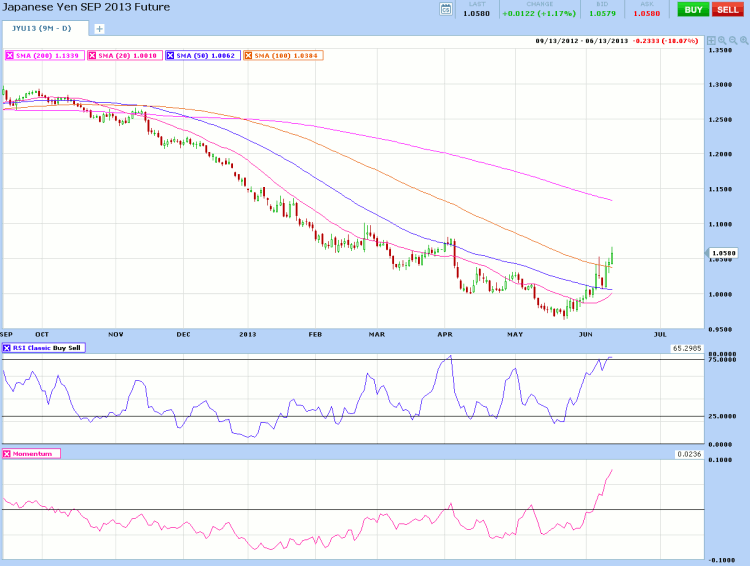750x566 pixels.
Task: Click the red SELL button
Action: [x=727, y=9]
